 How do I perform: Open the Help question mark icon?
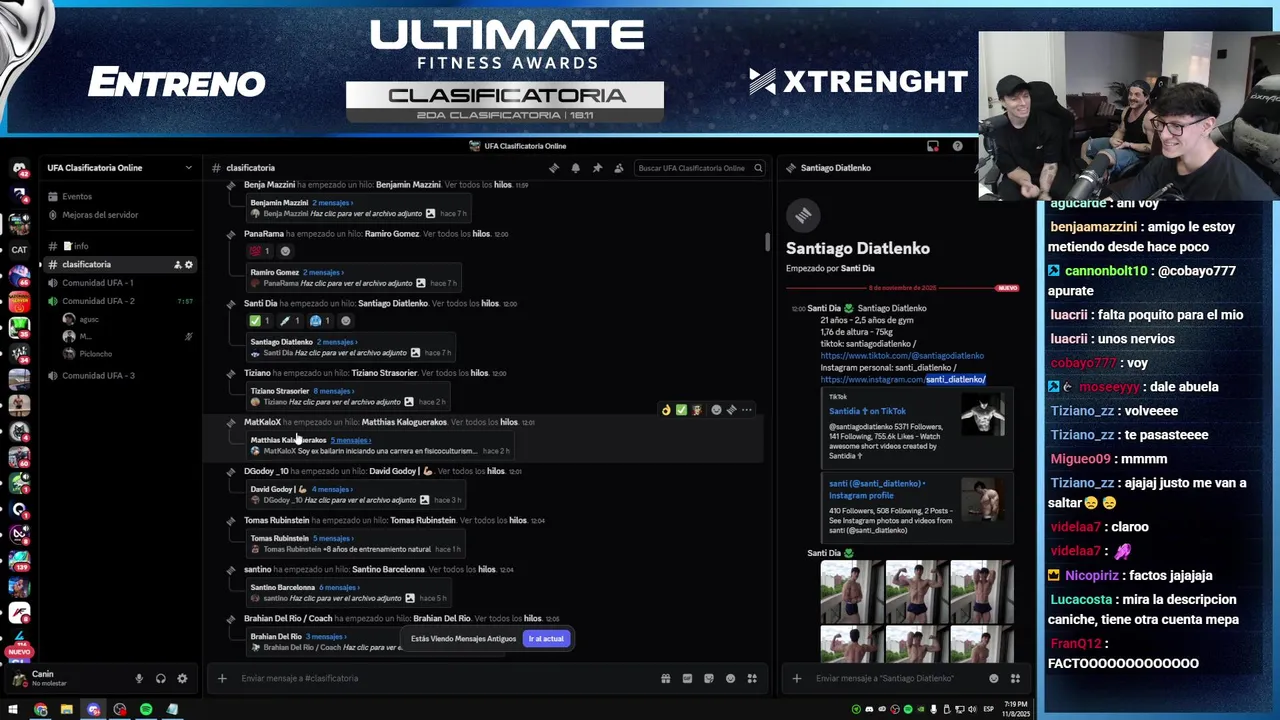[x=957, y=146]
